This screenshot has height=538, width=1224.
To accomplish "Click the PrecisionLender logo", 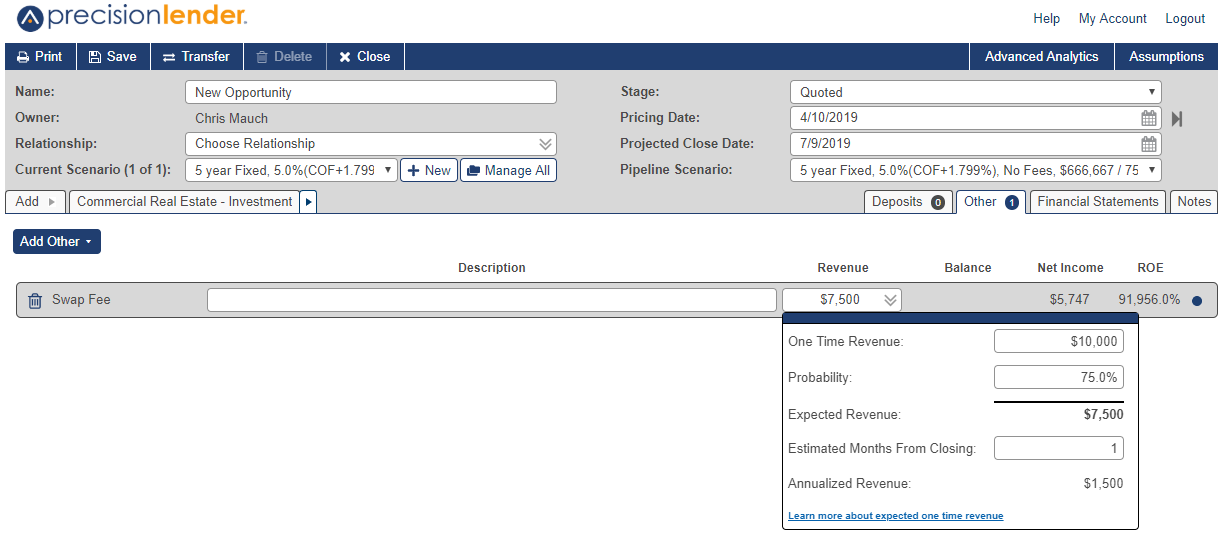I will 132,17.
